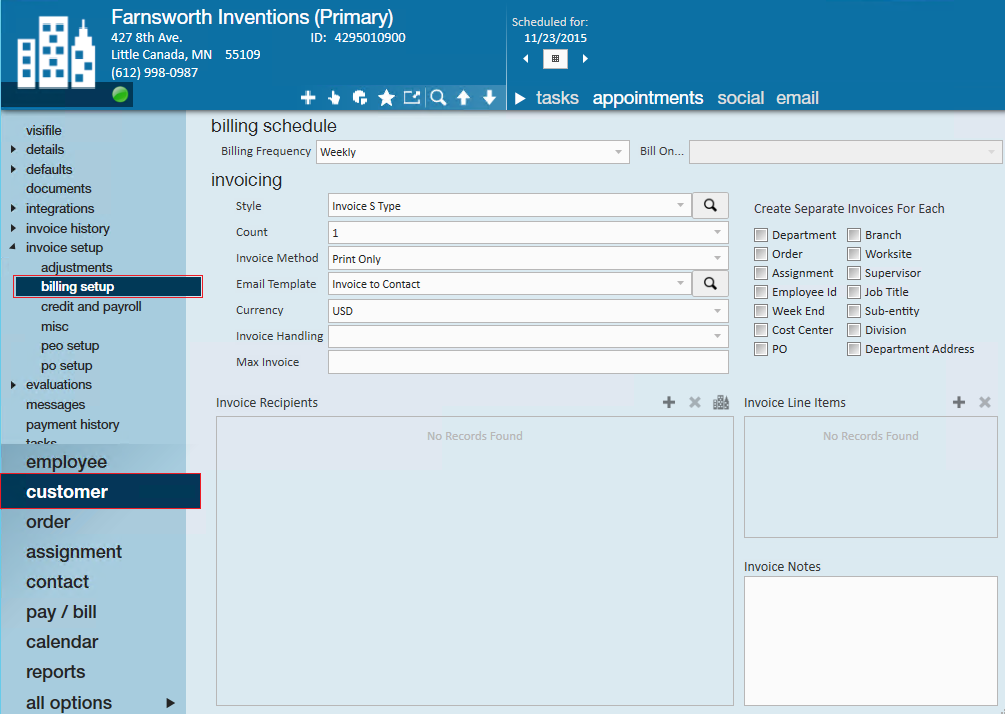Expand the all options arrow
The image size is (1005, 714).
click(x=170, y=703)
